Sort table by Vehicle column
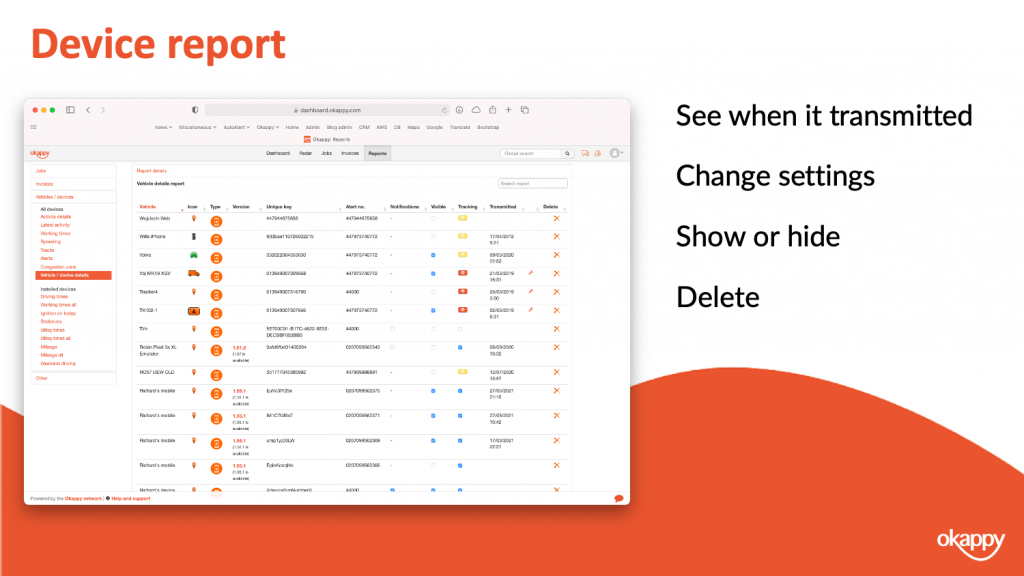Screen dimensions: 1024x576 pyautogui.click(x=148, y=207)
